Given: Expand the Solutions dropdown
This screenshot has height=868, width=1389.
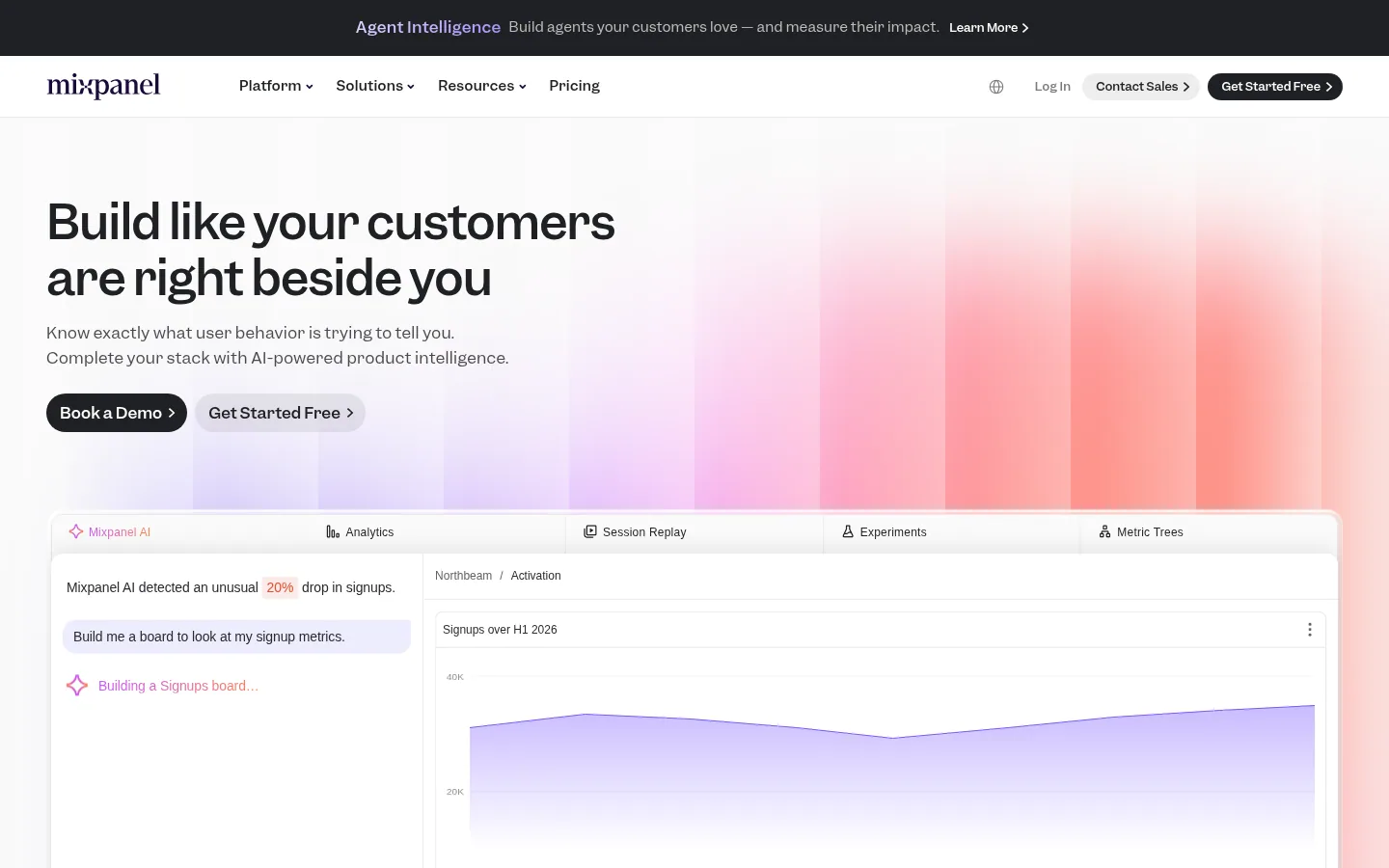Looking at the screenshot, I should (x=375, y=86).
